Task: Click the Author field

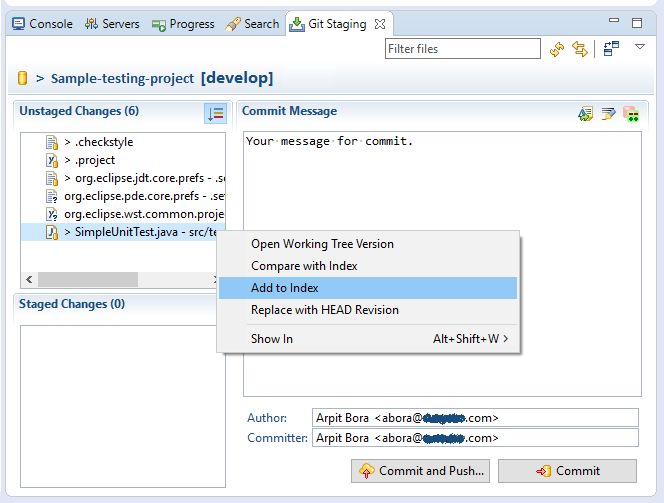Action: pos(475,418)
